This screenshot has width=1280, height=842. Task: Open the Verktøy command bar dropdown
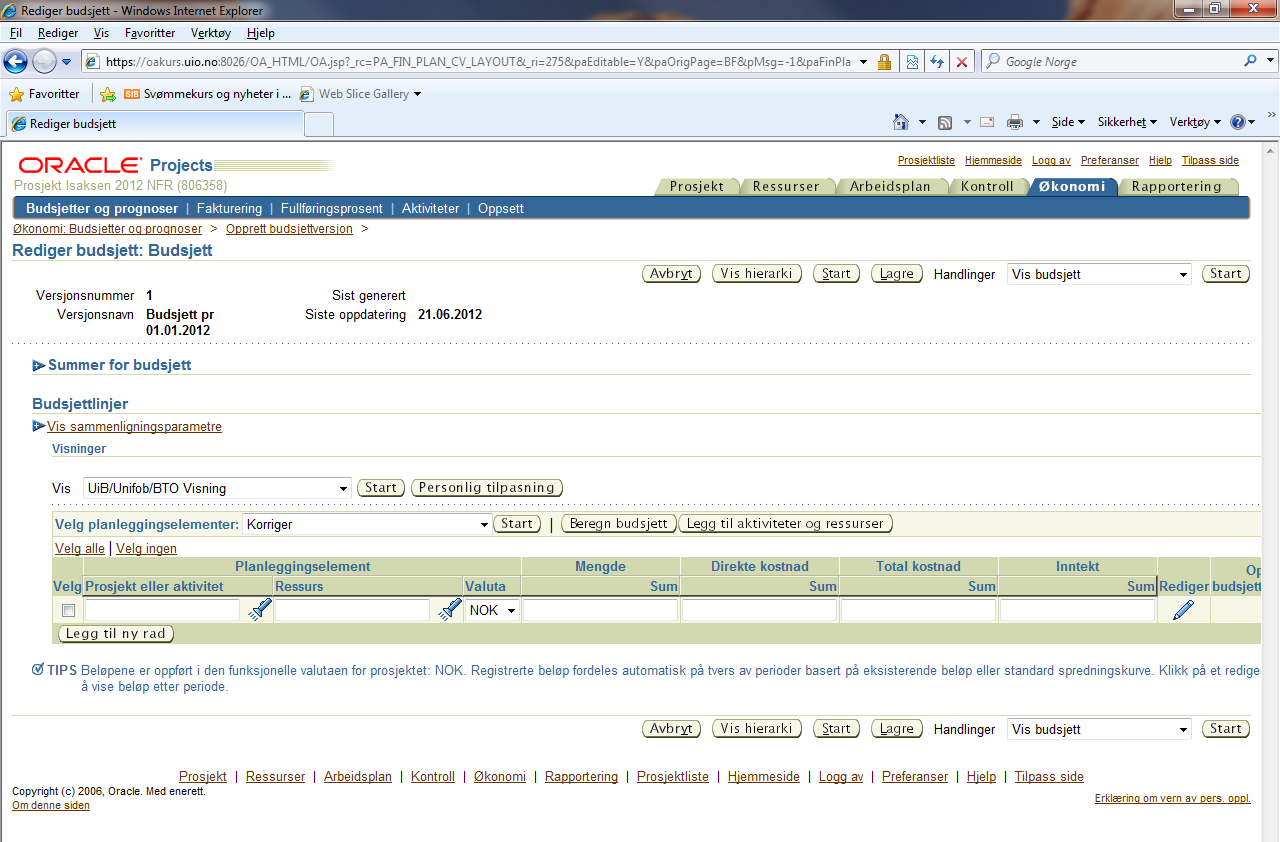point(1195,122)
